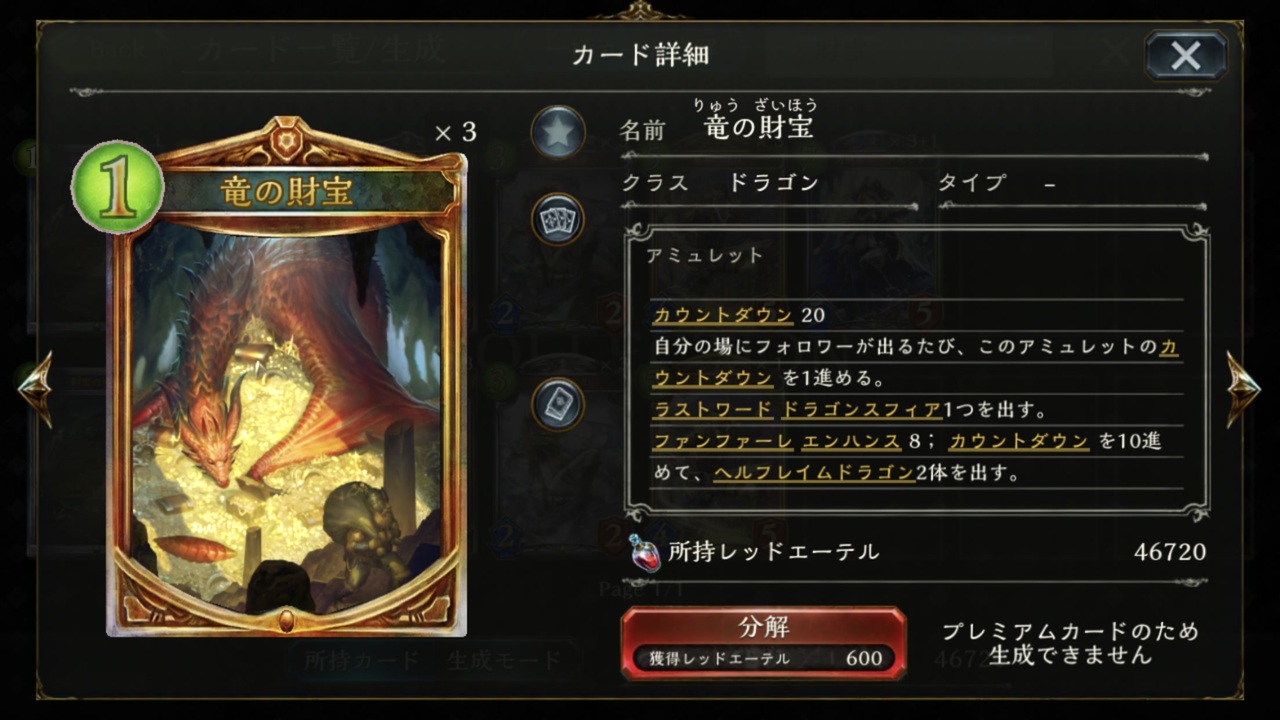Screen dimensions: 1280x720
Task: Go to the next card arrow
Action: [1244, 390]
